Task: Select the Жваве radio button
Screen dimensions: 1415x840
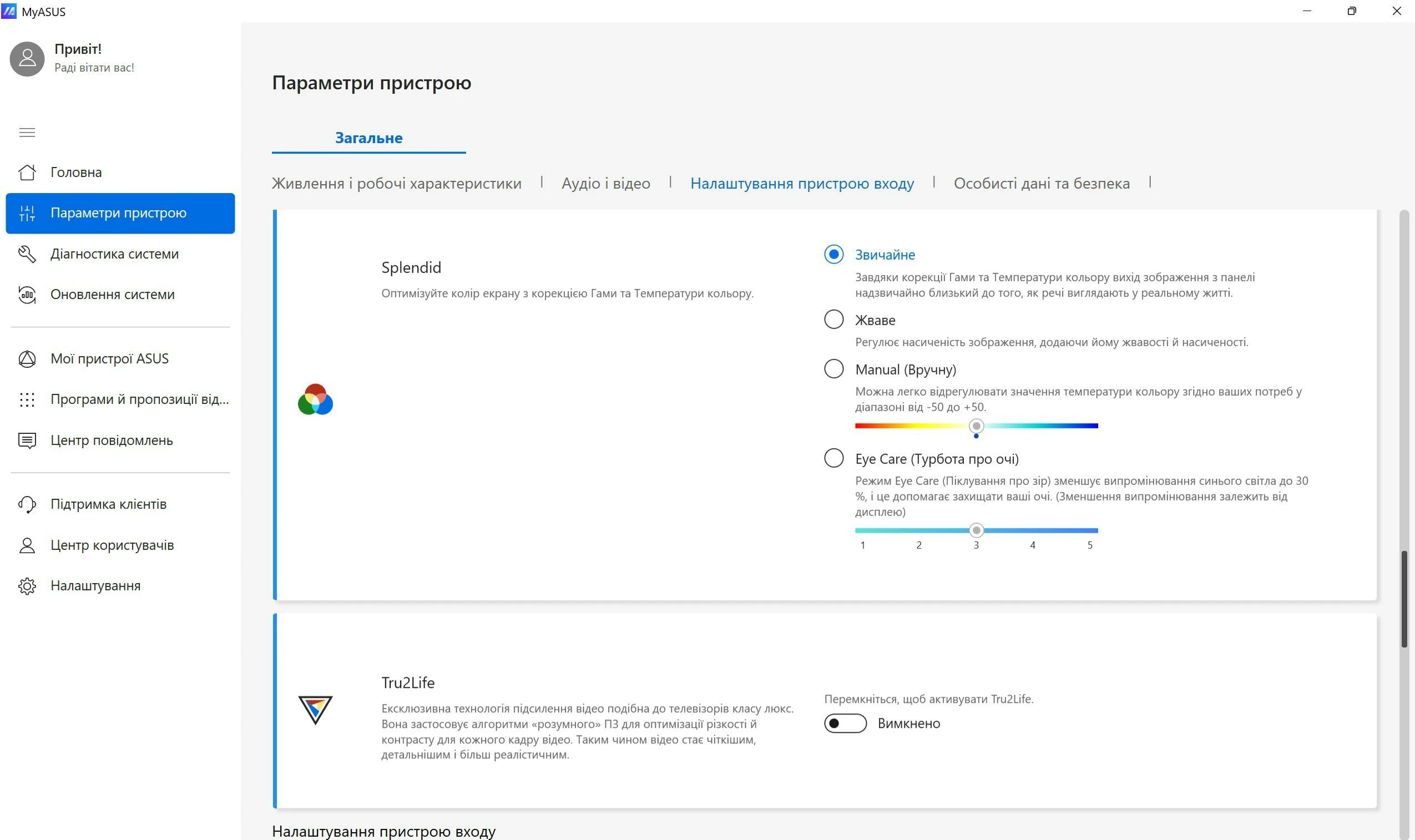Action: (833, 319)
